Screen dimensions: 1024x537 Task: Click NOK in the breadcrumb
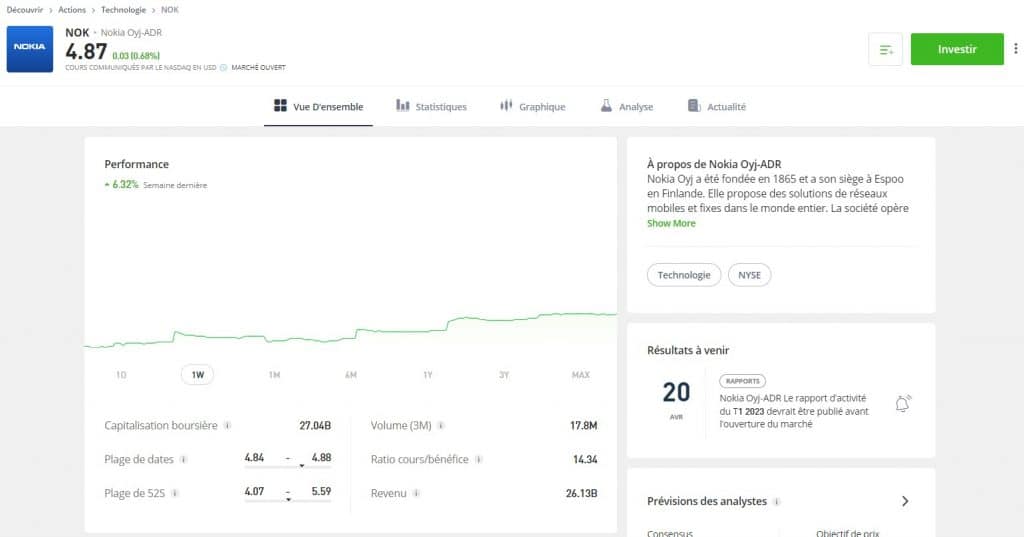tap(170, 10)
